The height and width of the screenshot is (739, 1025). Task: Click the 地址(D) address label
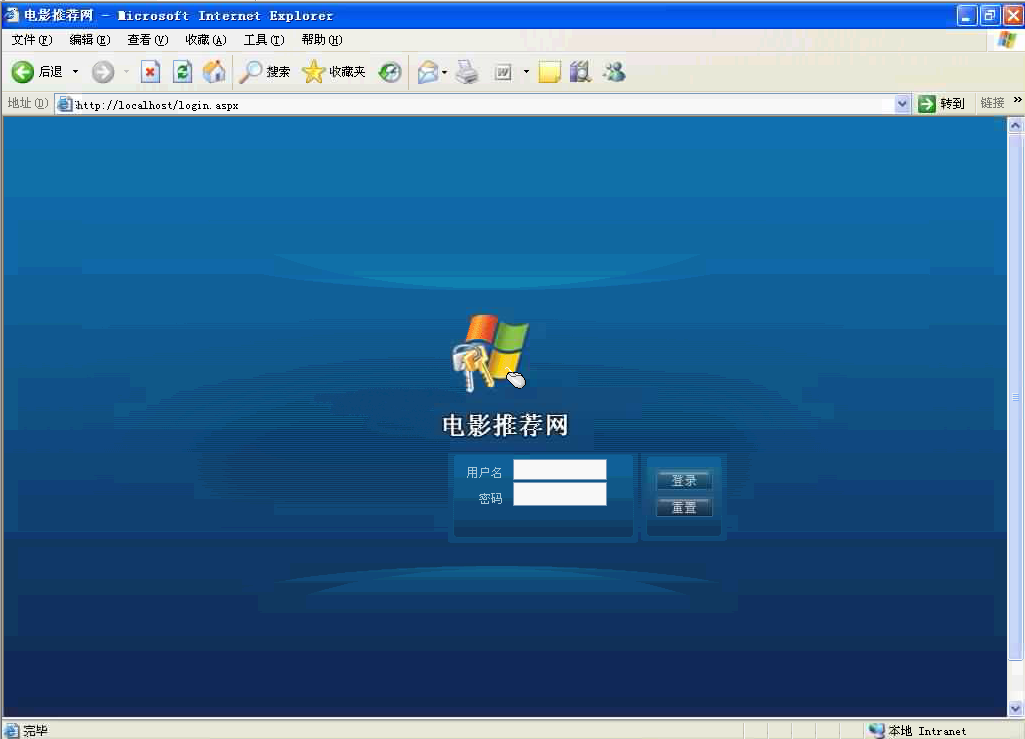[27, 103]
